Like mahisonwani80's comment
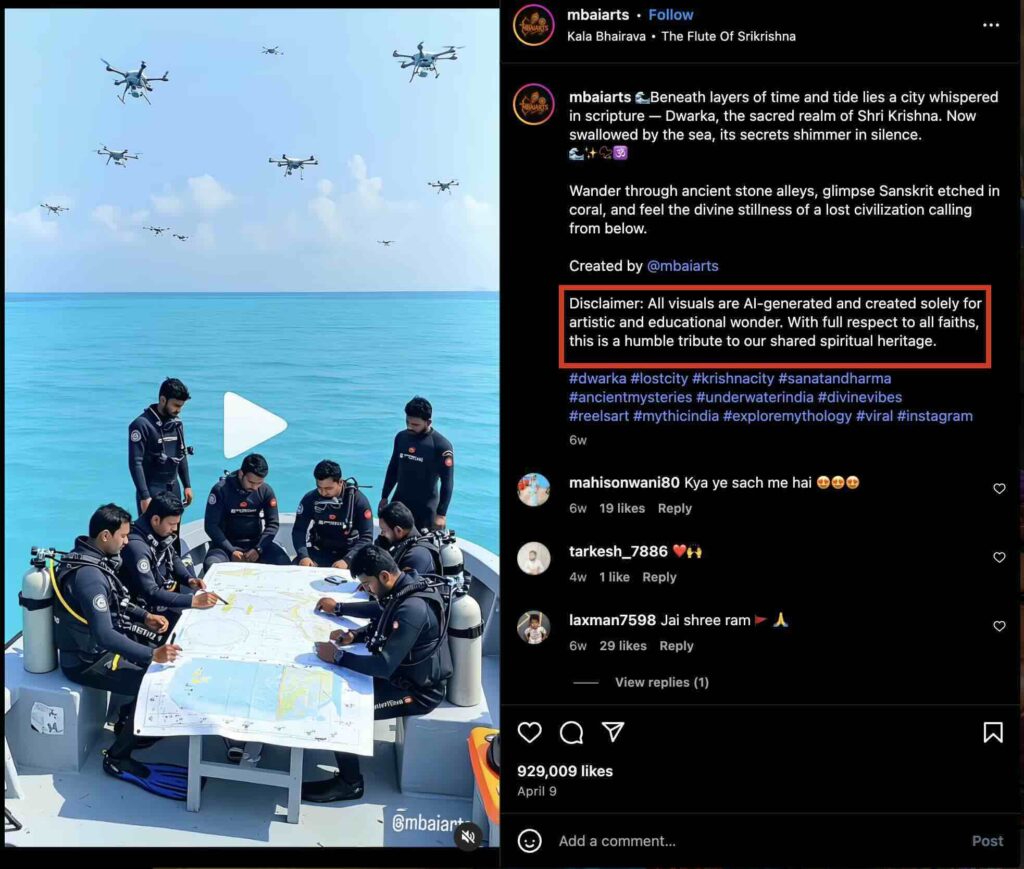 point(999,488)
